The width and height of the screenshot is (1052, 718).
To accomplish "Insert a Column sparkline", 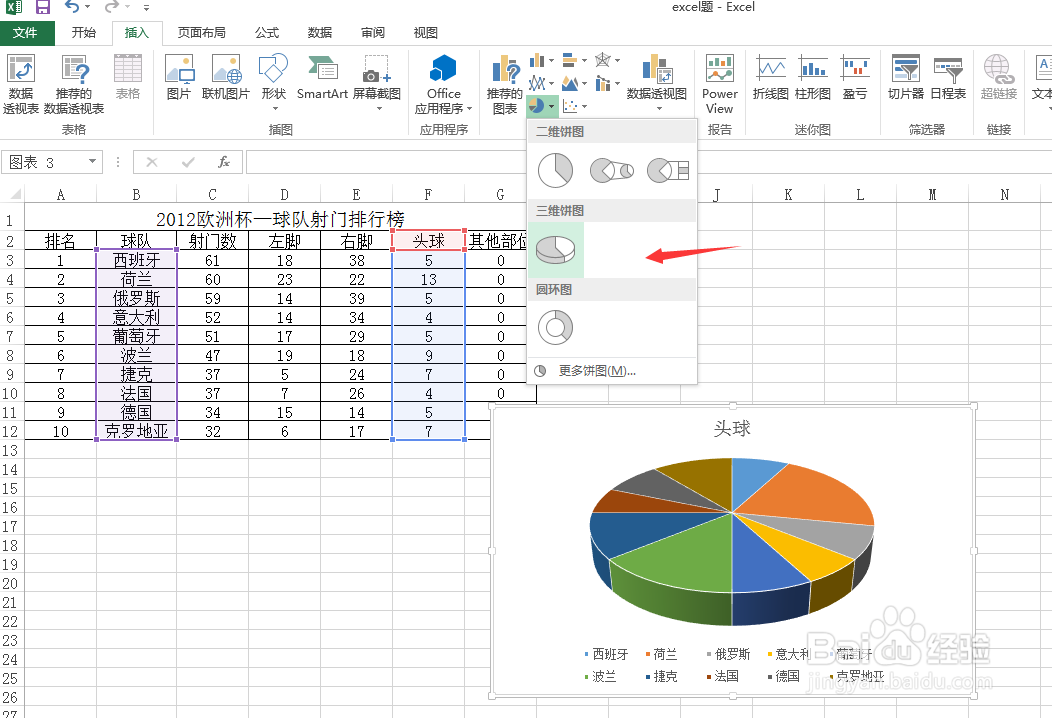I will 813,77.
